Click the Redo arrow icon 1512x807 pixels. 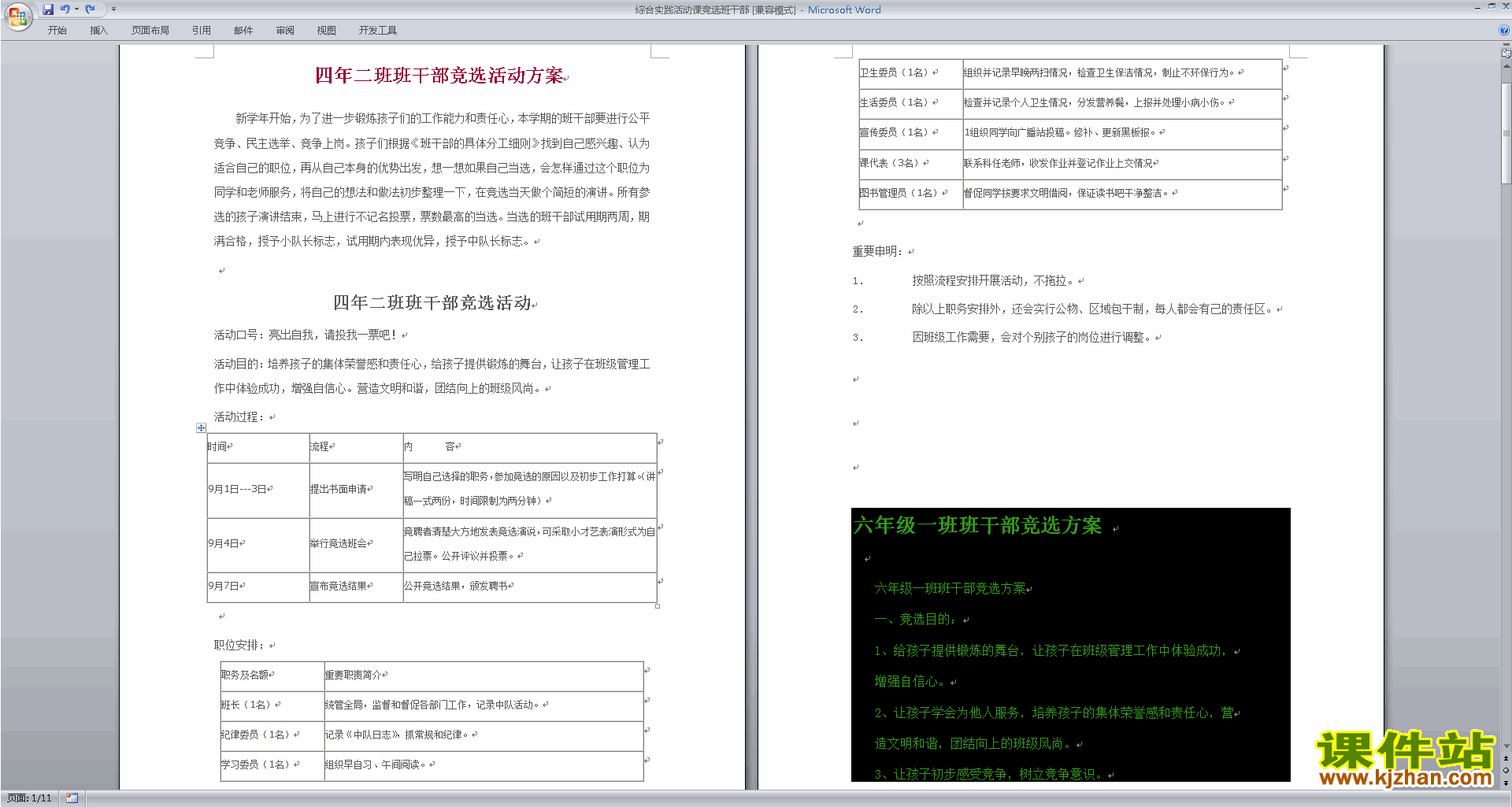(90, 9)
